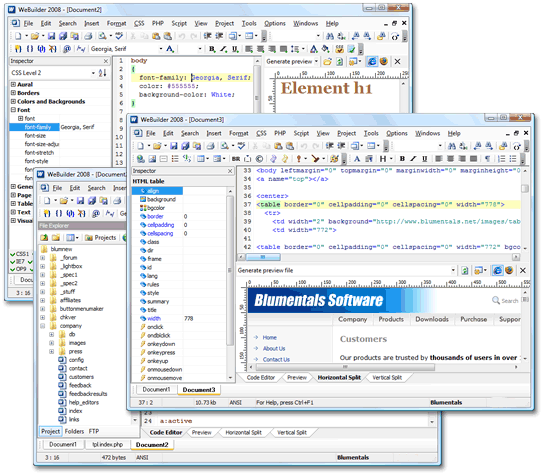Click the paragraph mark icon in Document3 toolbar

(487, 159)
